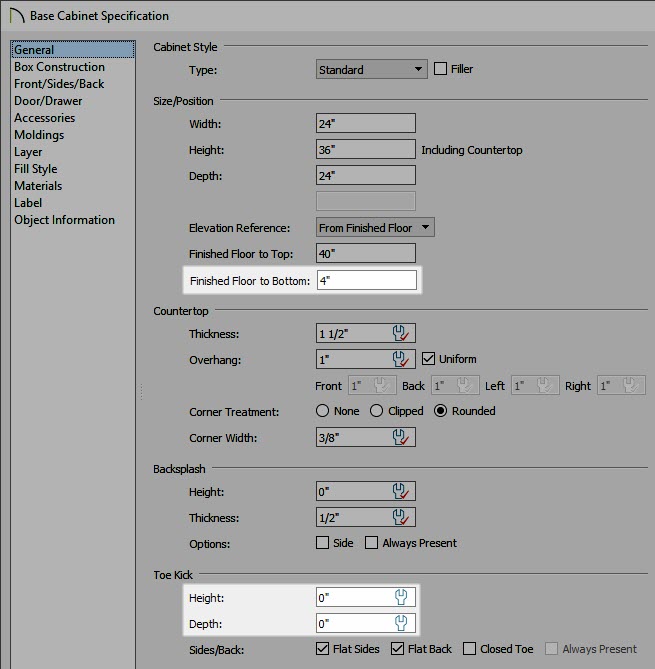This screenshot has height=669, width=655.
Task: Click the Corner Width value field
Action: tap(366, 437)
